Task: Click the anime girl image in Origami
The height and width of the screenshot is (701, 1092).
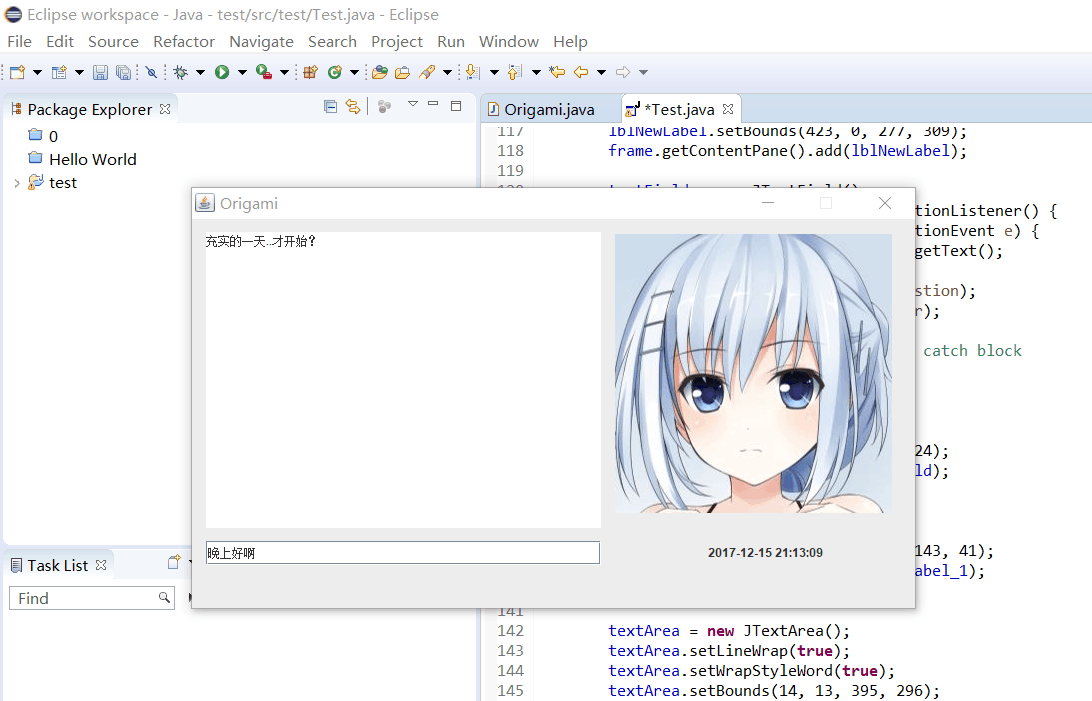Action: [x=754, y=373]
